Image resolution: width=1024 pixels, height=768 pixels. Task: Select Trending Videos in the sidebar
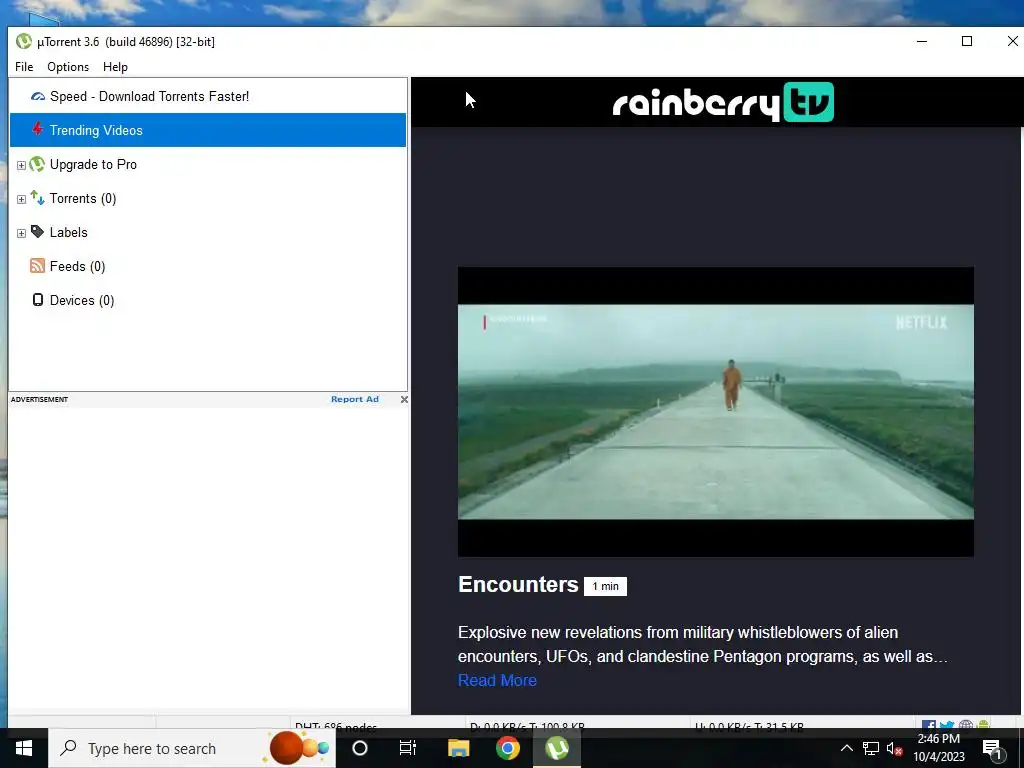pyautogui.click(x=208, y=130)
